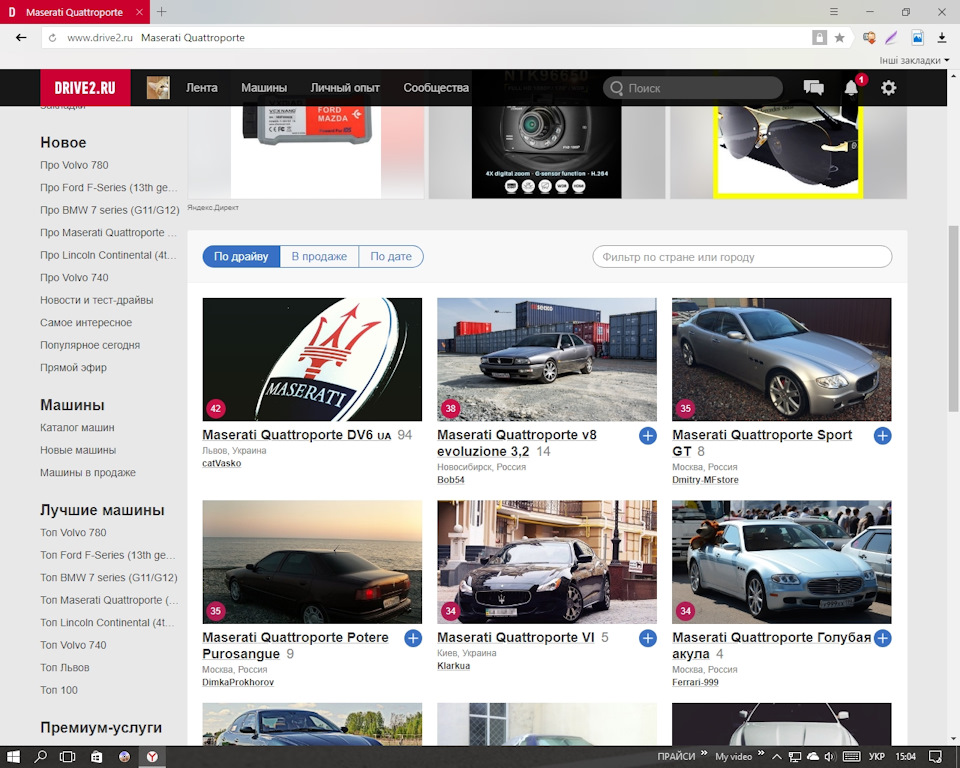This screenshot has height=768, width=960.
Task: Open Машины in the top navigation
Action: (264, 88)
